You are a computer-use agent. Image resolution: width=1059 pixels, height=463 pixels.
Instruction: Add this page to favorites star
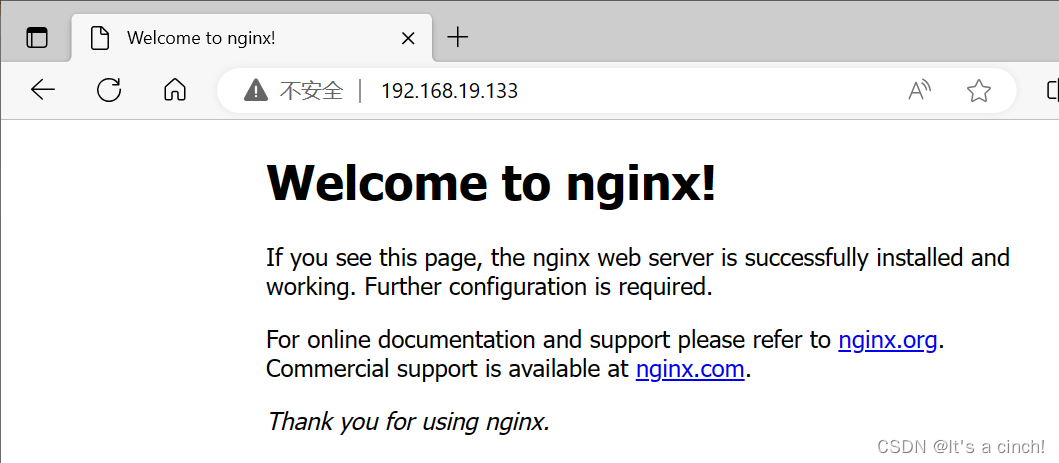coord(979,90)
